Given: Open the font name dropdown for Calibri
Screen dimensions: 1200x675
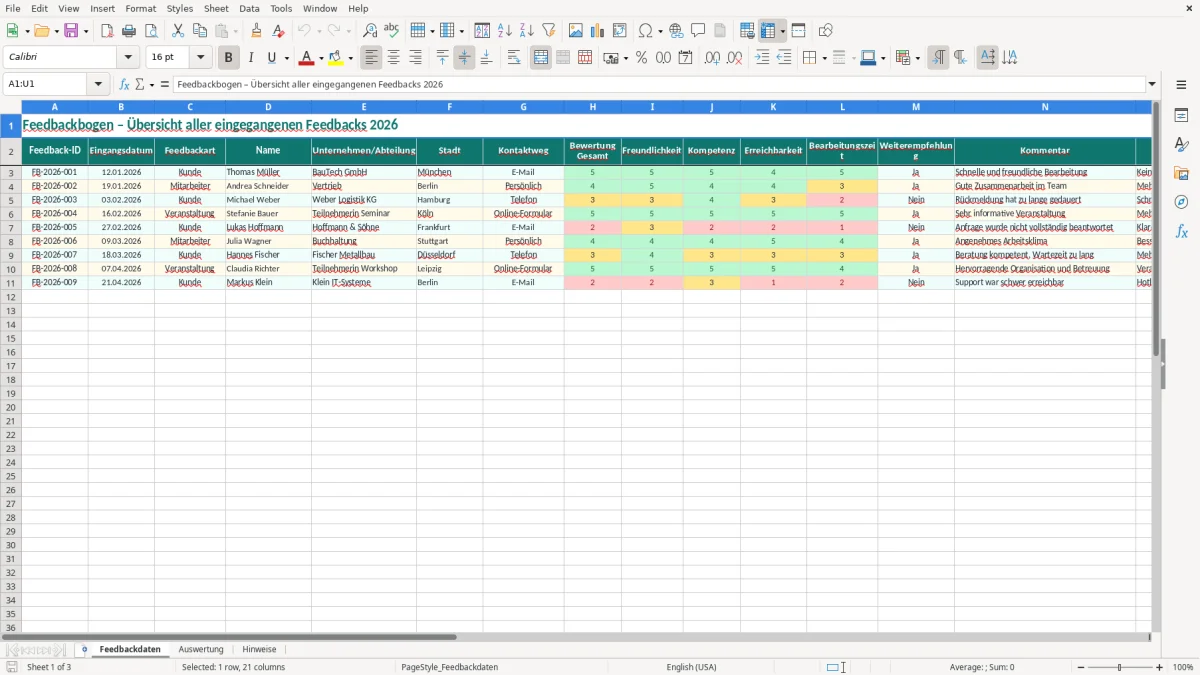Looking at the screenshot, I should pos(128,58).
